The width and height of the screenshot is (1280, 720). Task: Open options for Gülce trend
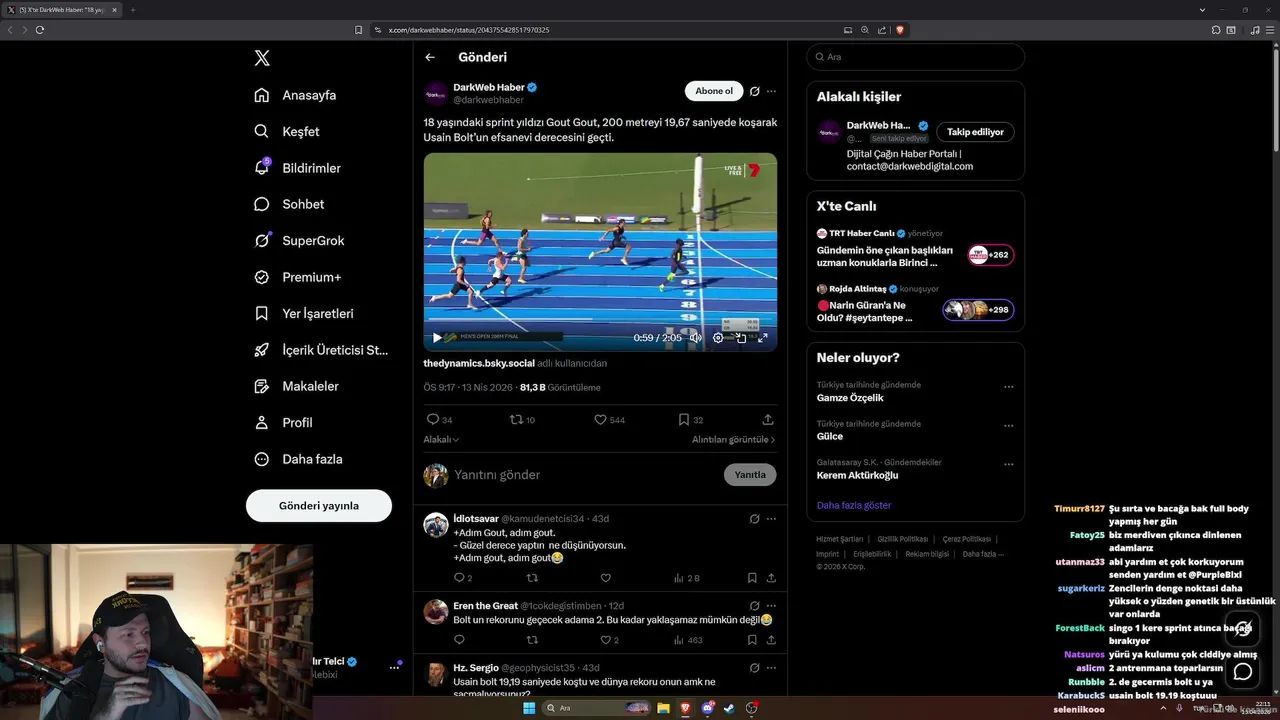tap(1008, 425)
